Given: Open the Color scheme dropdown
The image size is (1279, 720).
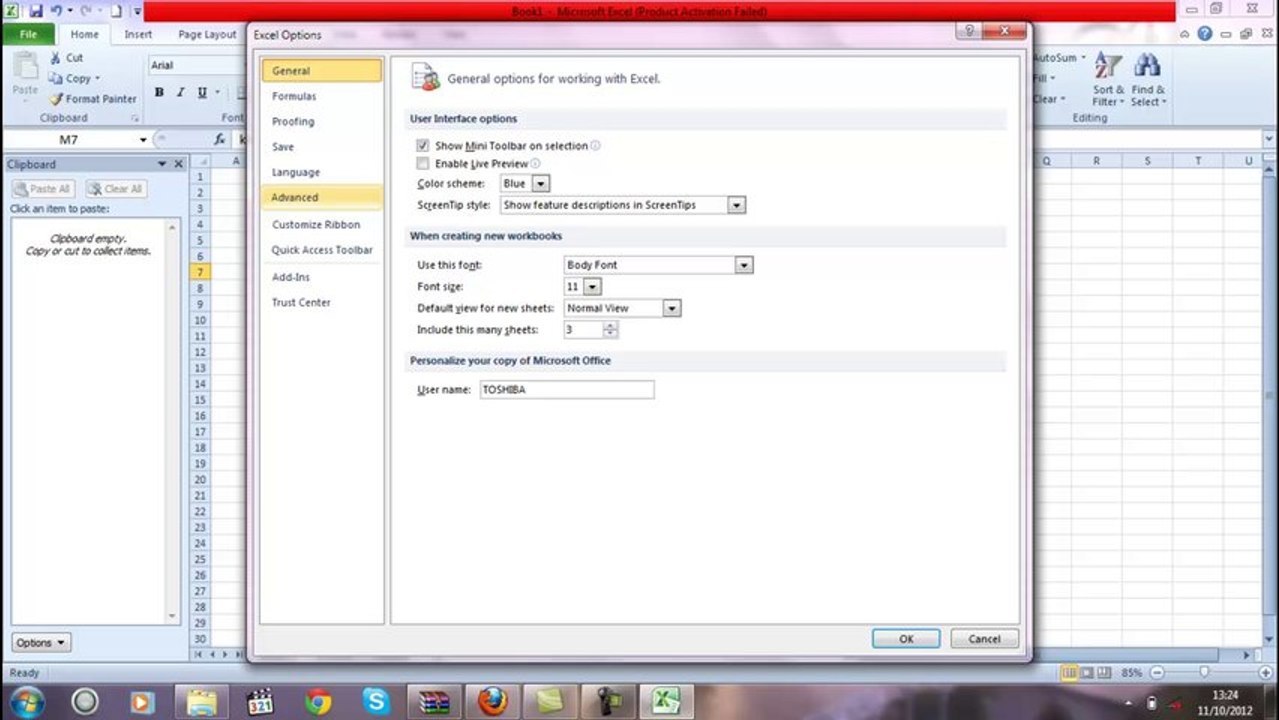Looking at the screenshot, I should 541,184.
